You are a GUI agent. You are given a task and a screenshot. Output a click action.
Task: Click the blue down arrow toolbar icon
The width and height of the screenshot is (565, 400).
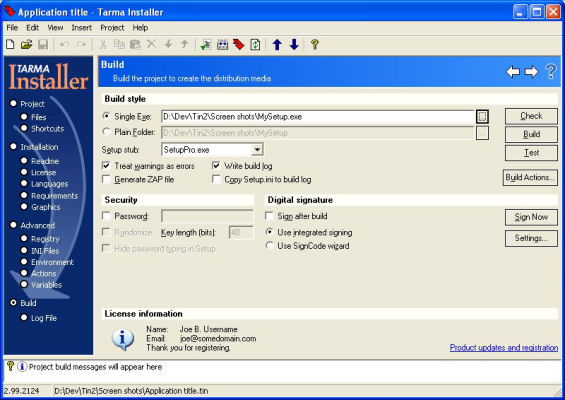(x=294, y=44)
